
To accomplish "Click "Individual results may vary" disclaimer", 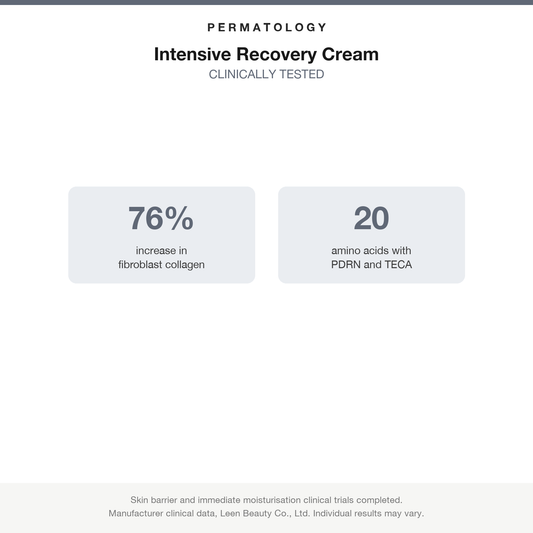I will pyautogui.click(x=368, y=513).
